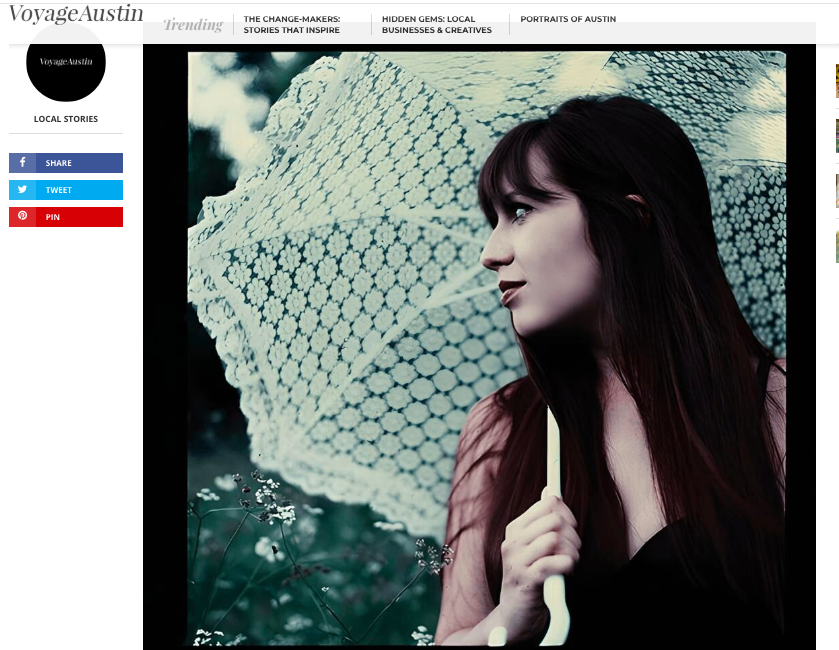839x650 pixels.
Task: Click the Trending label in the nav bar
Action: (x=193, y=25)
